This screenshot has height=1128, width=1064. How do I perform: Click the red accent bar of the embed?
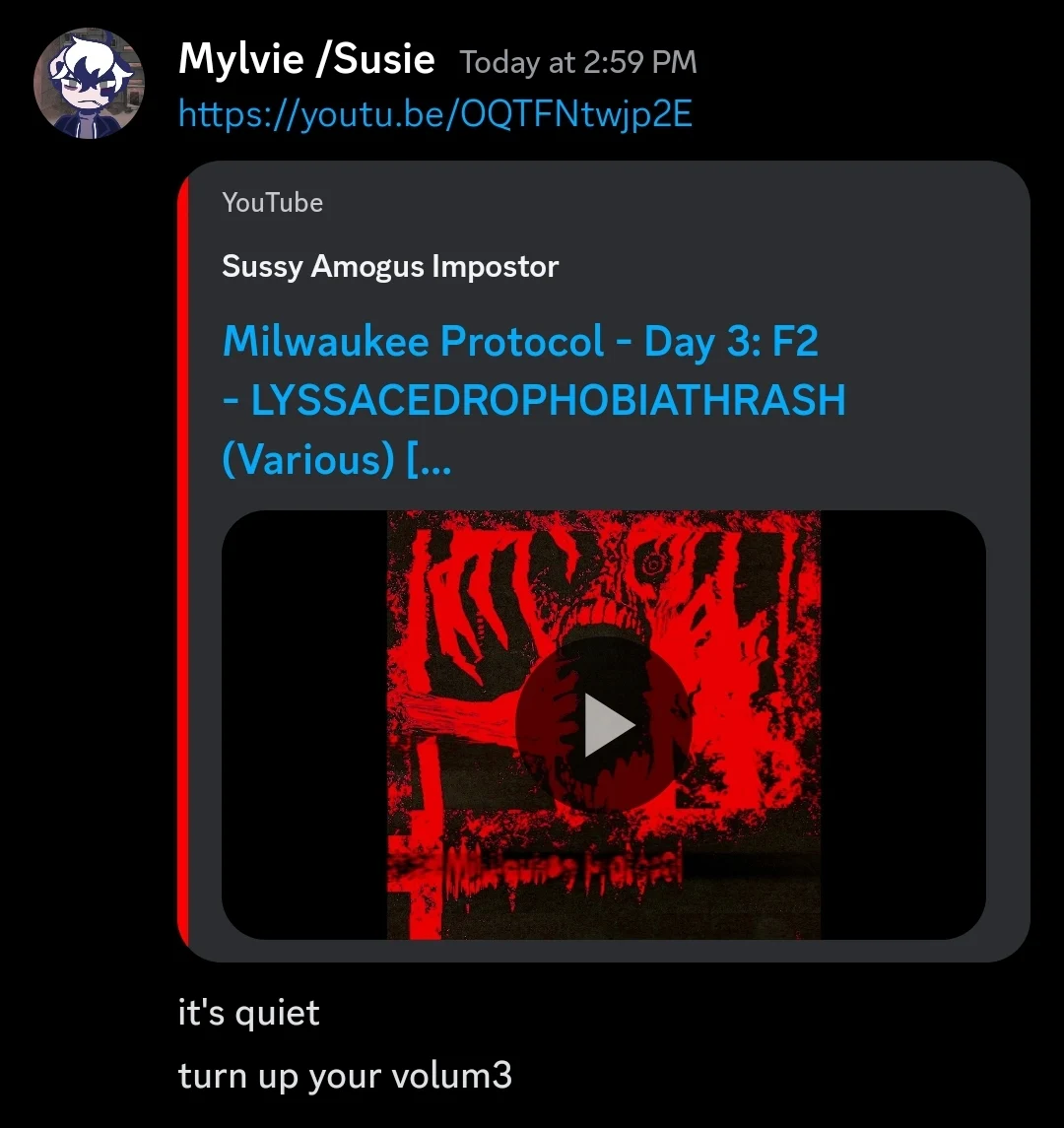click(x=183, y=562)
